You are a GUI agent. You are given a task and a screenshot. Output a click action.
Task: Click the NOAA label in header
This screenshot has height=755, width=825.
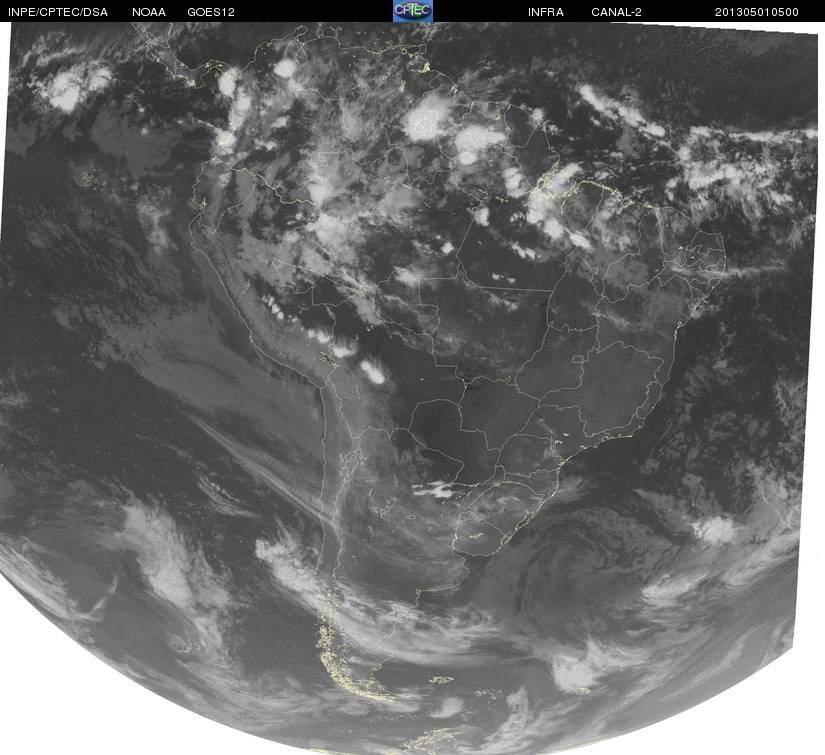click(149, 12)
